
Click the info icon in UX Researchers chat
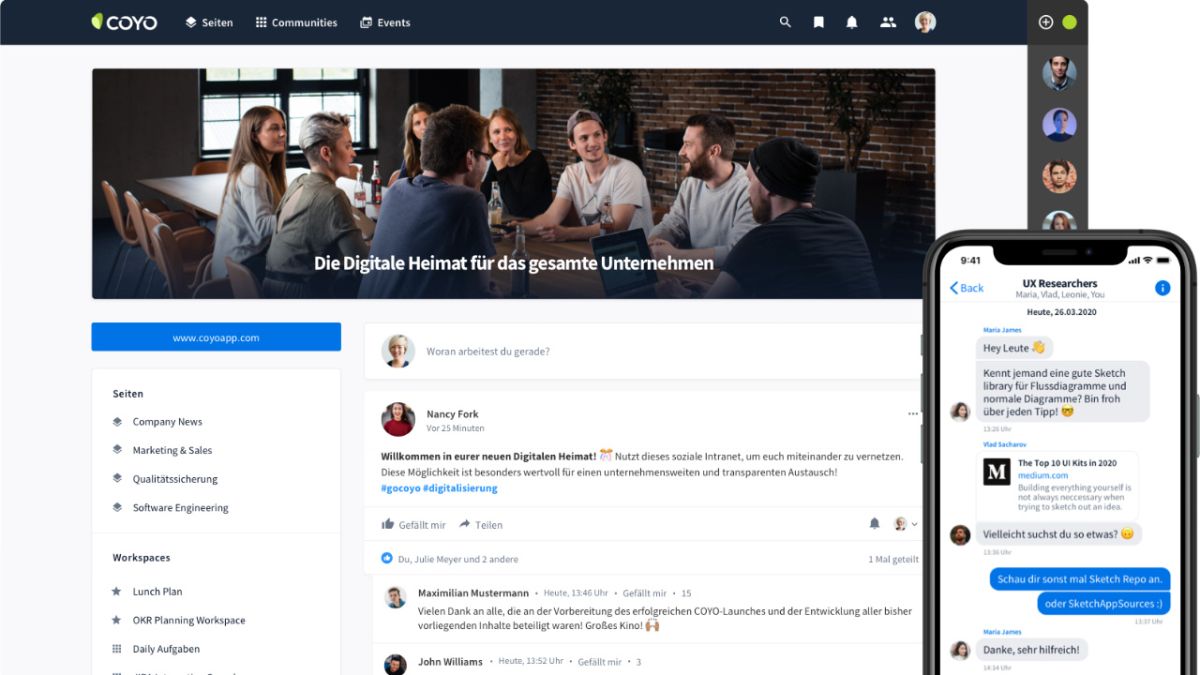pyautogui.click(x=1162, y=288)
